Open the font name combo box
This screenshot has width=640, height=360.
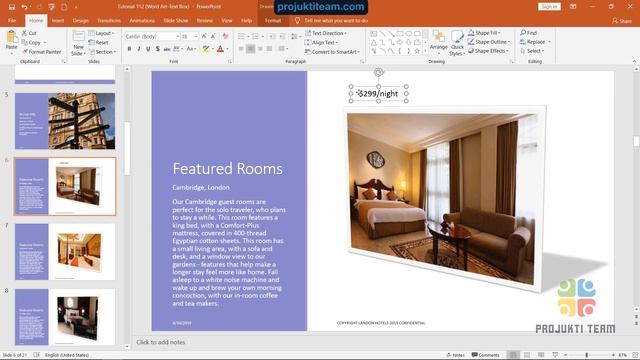(152, 36)
